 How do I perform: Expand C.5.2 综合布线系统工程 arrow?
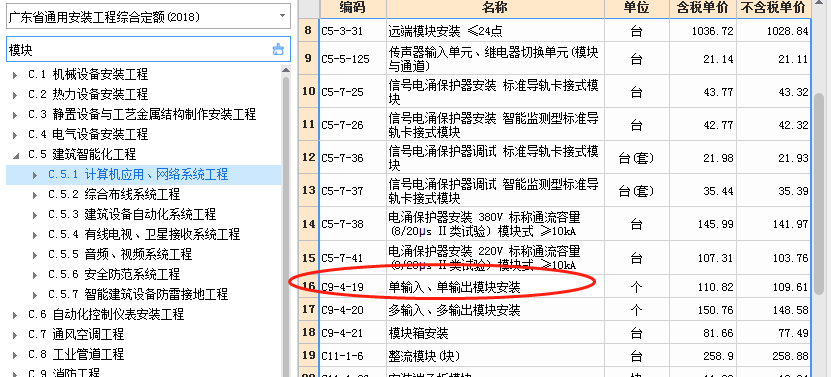pos(35,195)
